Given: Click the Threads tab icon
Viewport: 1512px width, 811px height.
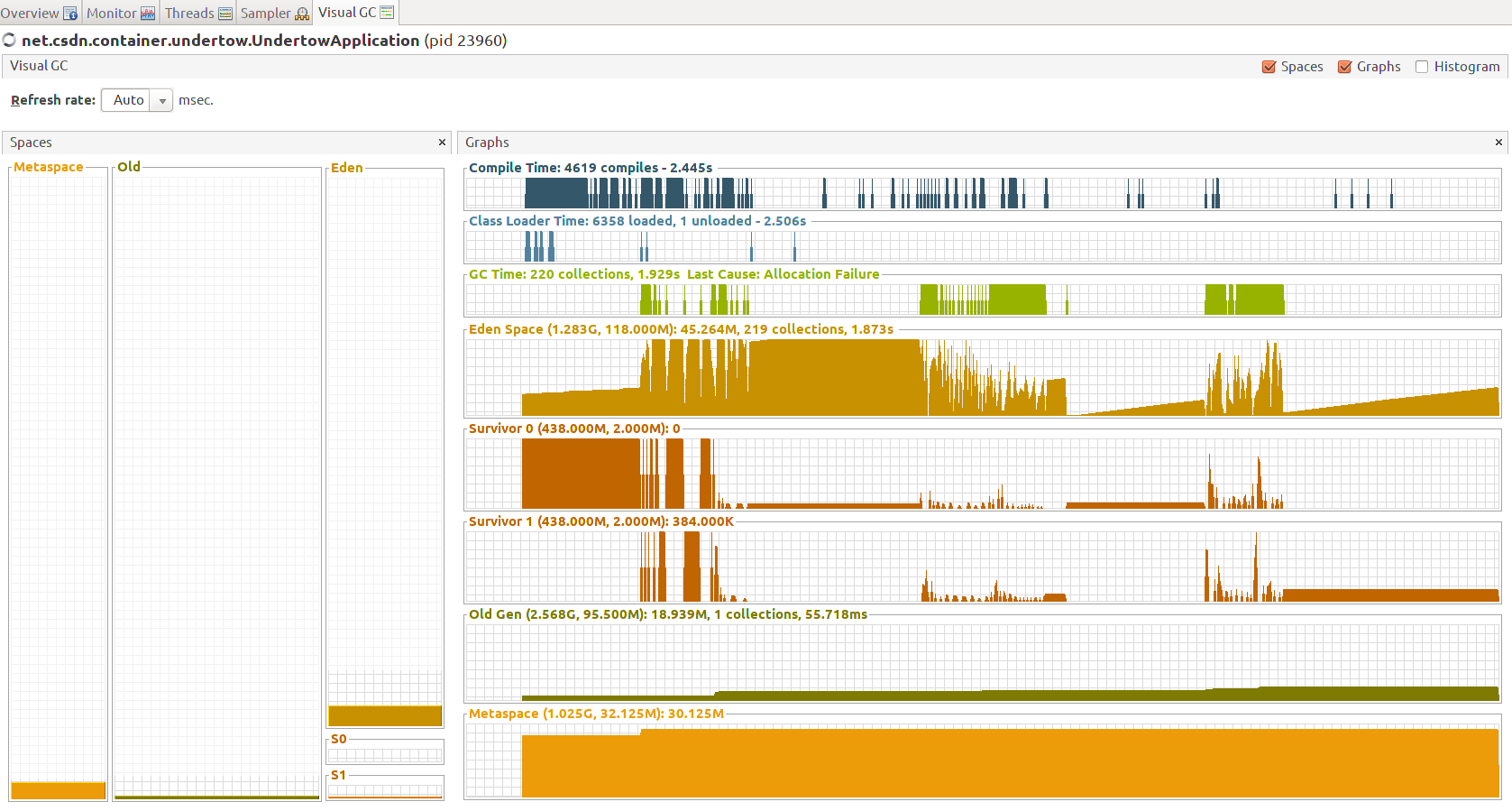Looking at the screenshot, I should pos(225,14).
